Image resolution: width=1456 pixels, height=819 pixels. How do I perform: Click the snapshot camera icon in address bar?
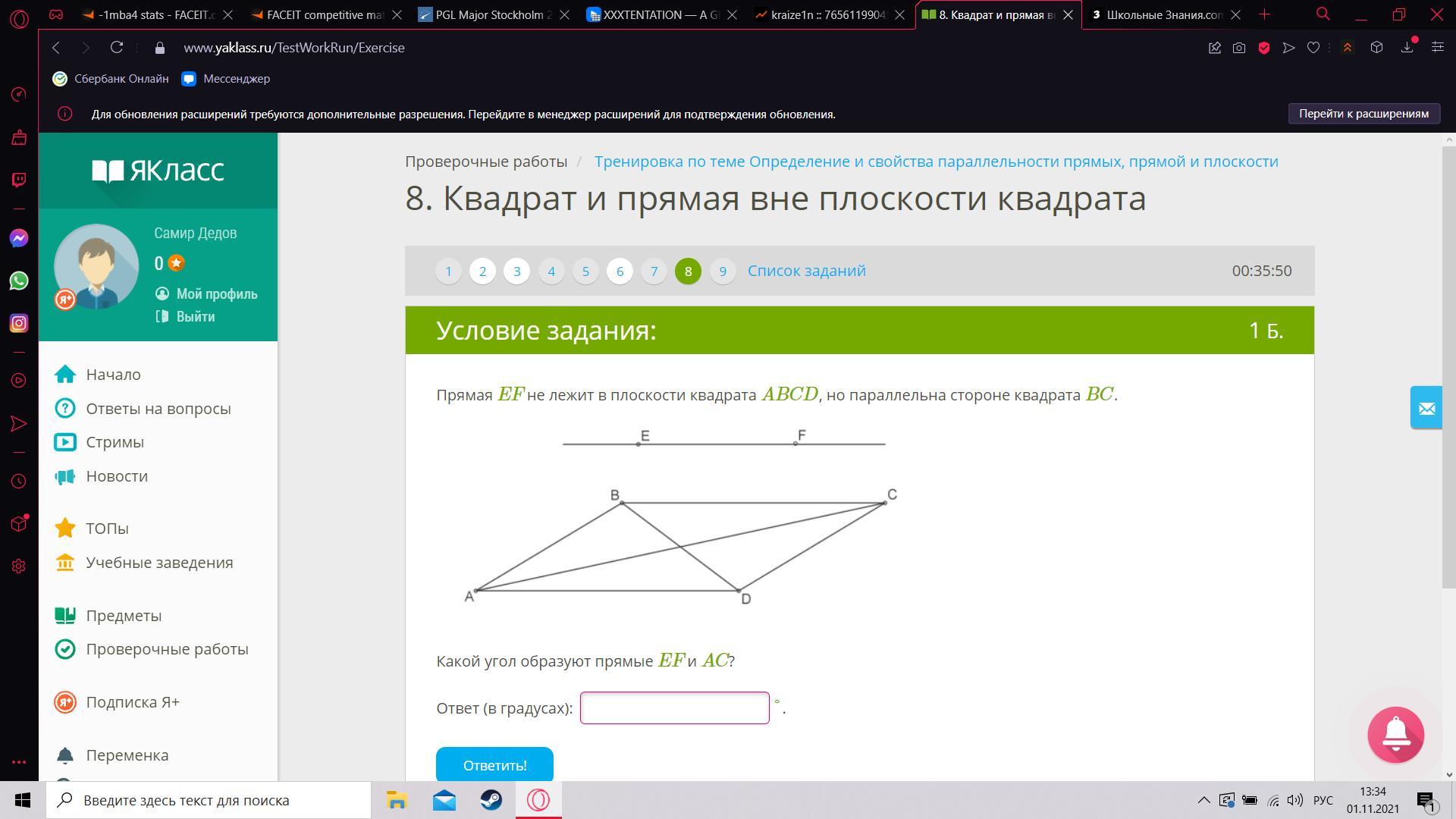(1239, 48)
